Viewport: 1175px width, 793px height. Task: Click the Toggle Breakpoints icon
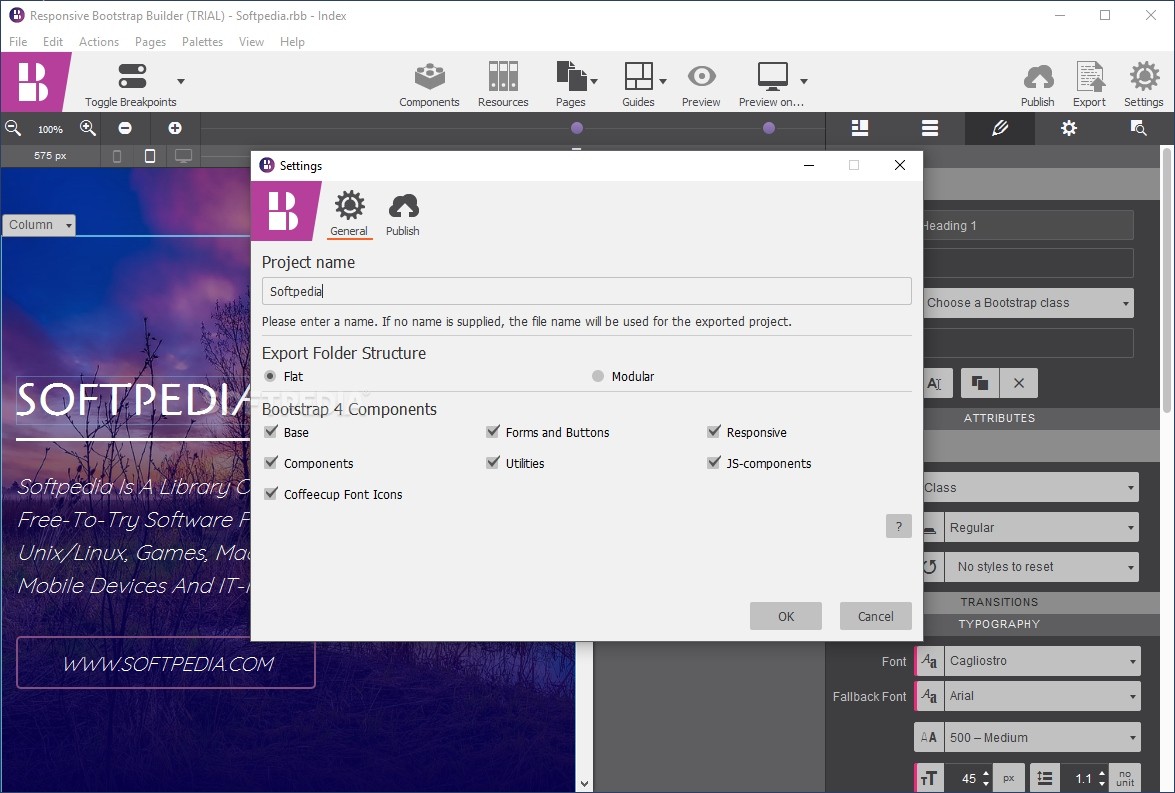click(132, 76)
